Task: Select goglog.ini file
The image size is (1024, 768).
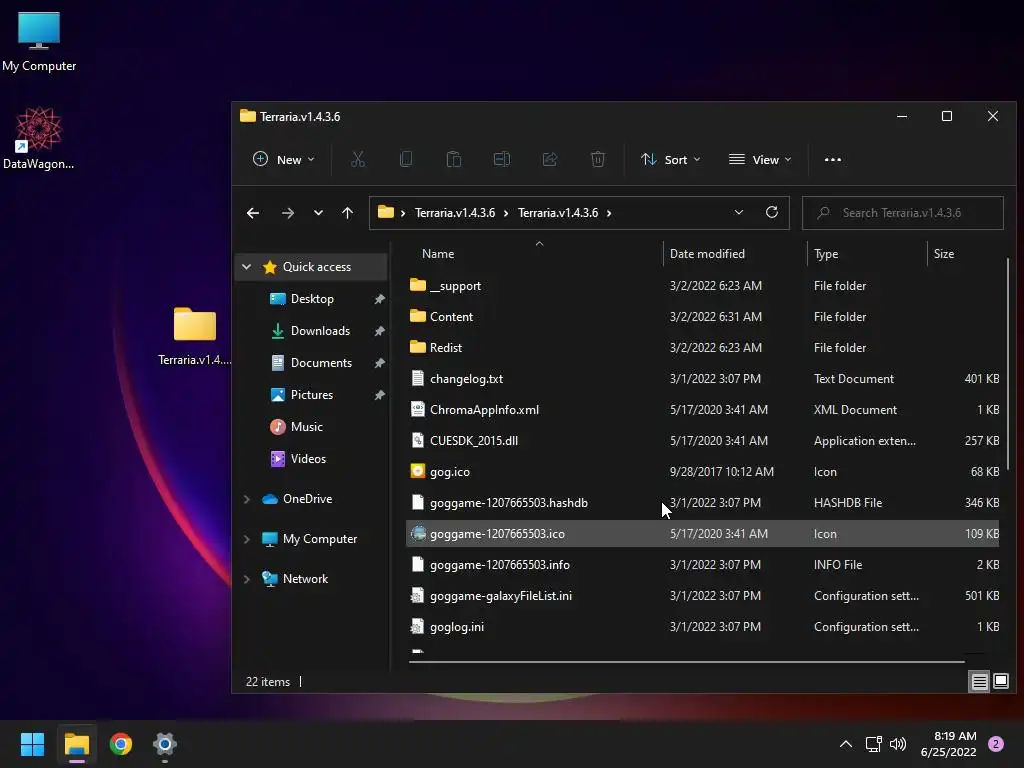Action: point(703,627)
